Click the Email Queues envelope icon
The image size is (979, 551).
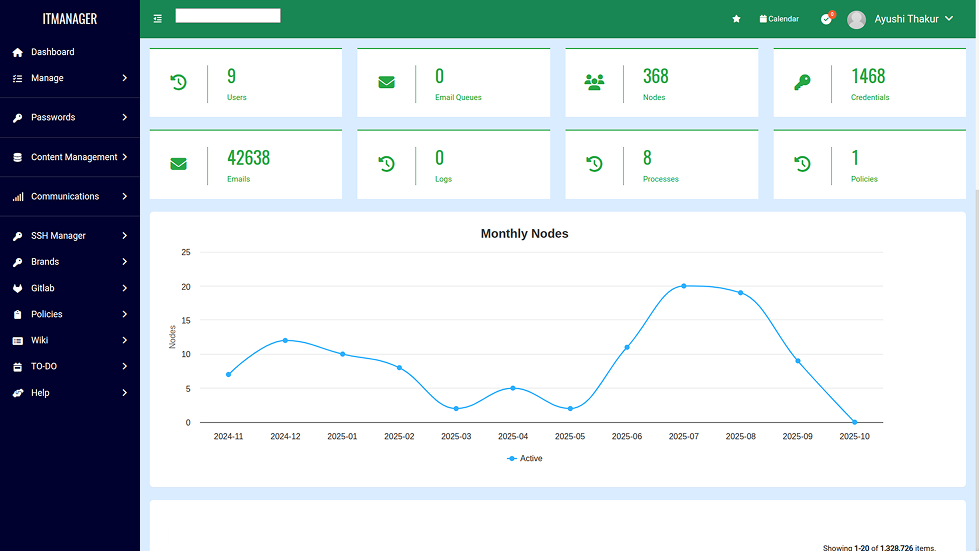386,82
